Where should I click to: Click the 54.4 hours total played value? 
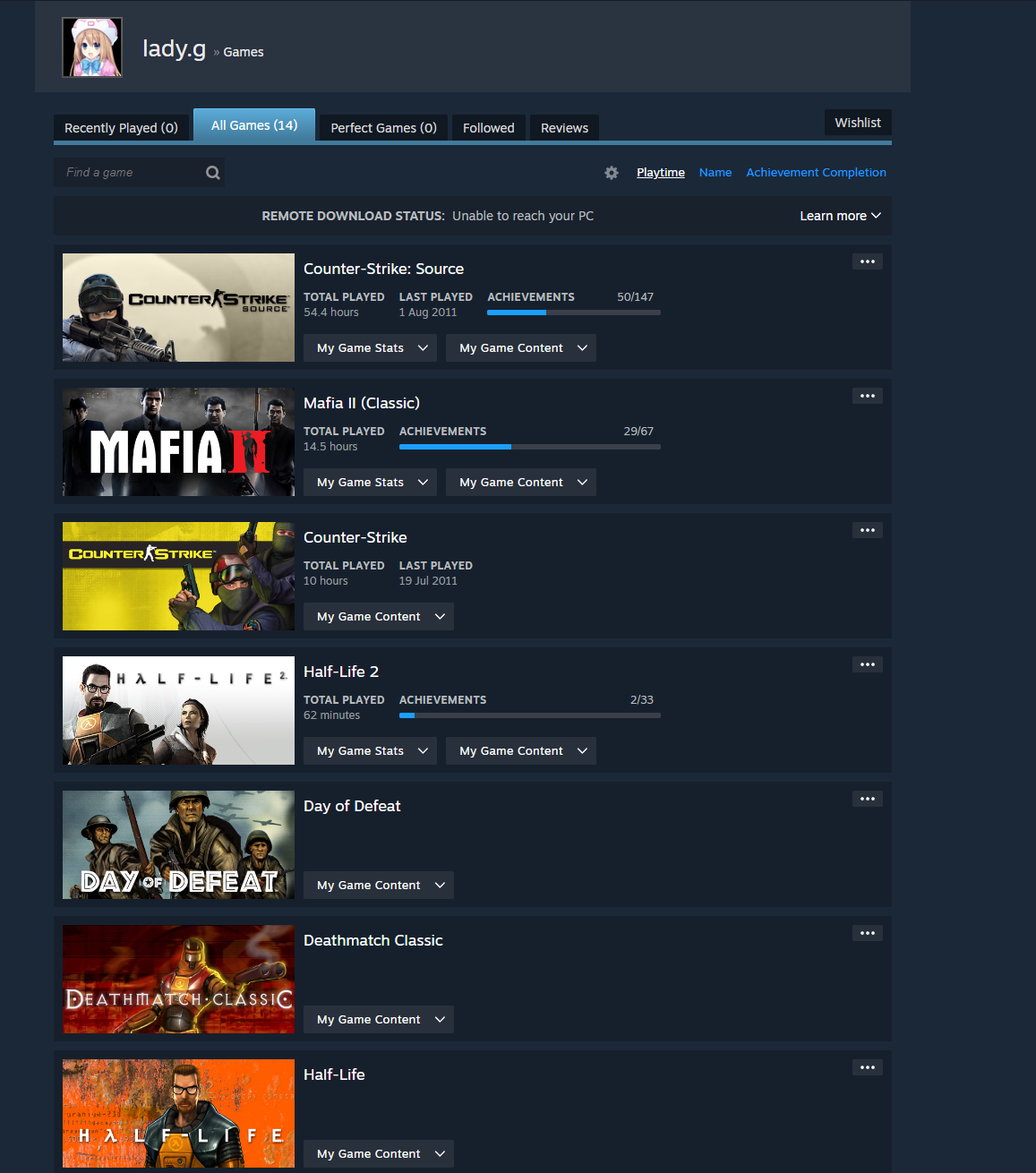(331, 313)
